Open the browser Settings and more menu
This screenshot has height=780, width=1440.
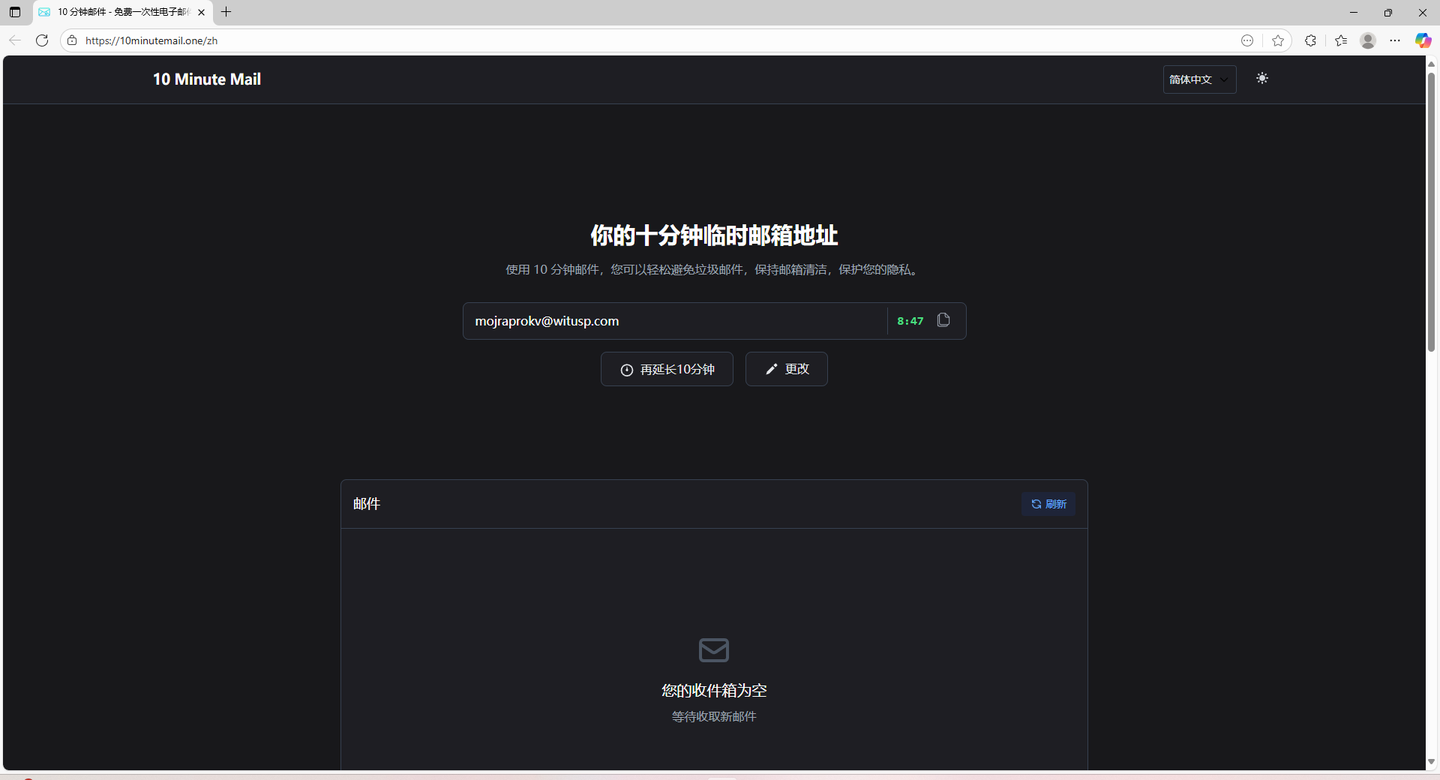[1395, 40]
